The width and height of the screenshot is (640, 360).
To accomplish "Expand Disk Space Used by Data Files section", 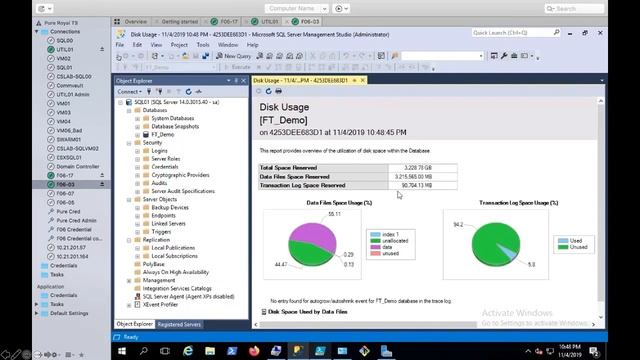I will [x=264, y=312].
